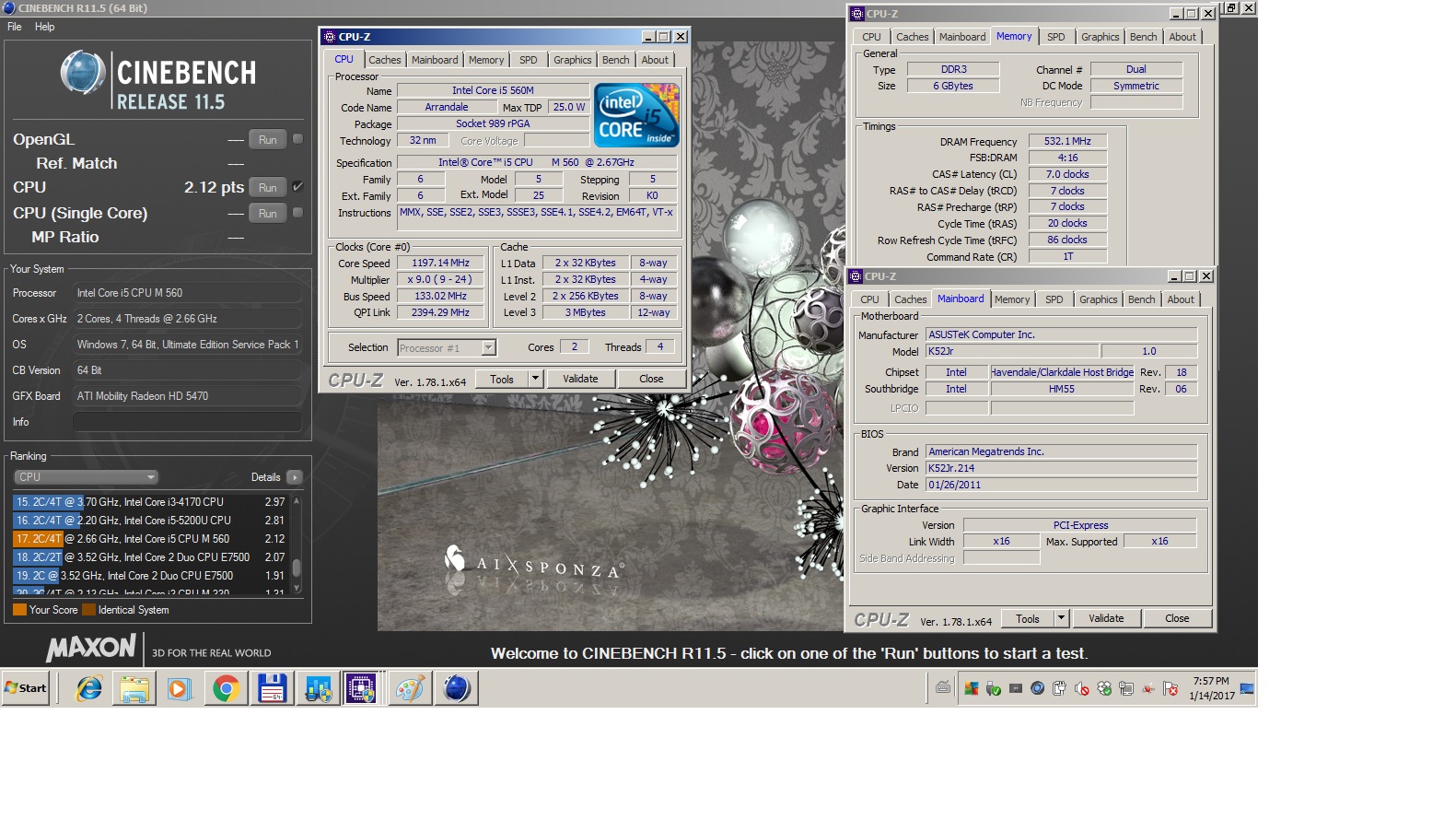Screen dimensions: 1456x820
Task: Switch to Caches tab in front CPU-Z window
Action: (385, 60)
